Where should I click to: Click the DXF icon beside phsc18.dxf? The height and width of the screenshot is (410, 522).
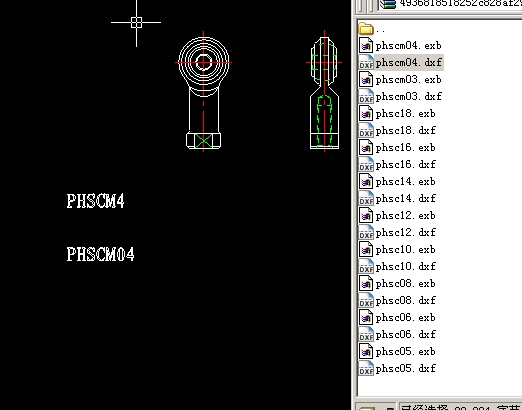click(366, 130)
